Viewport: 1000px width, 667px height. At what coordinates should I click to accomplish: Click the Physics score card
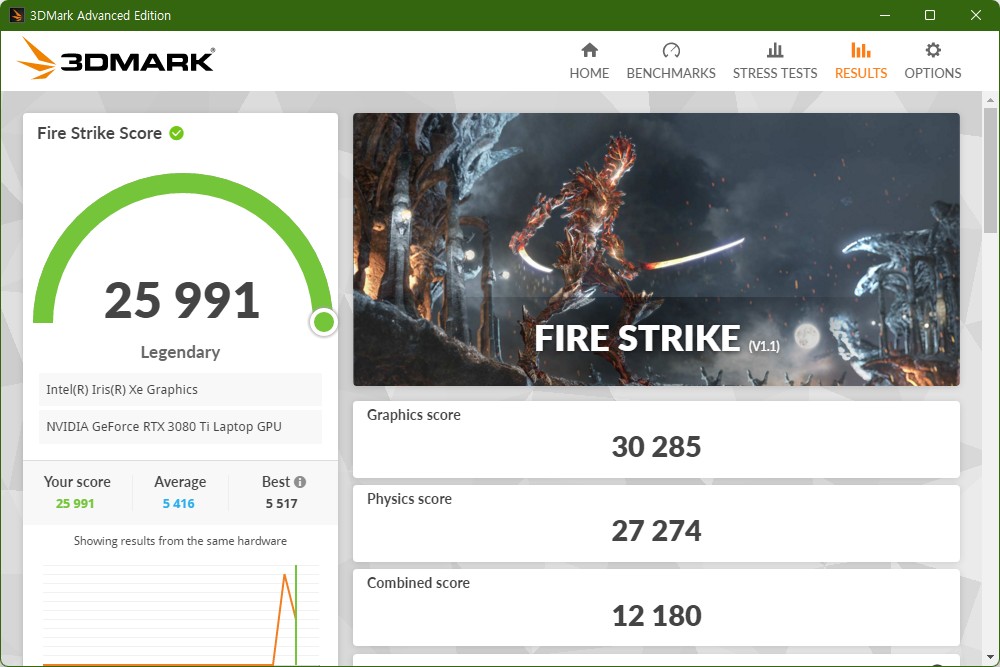656,524
